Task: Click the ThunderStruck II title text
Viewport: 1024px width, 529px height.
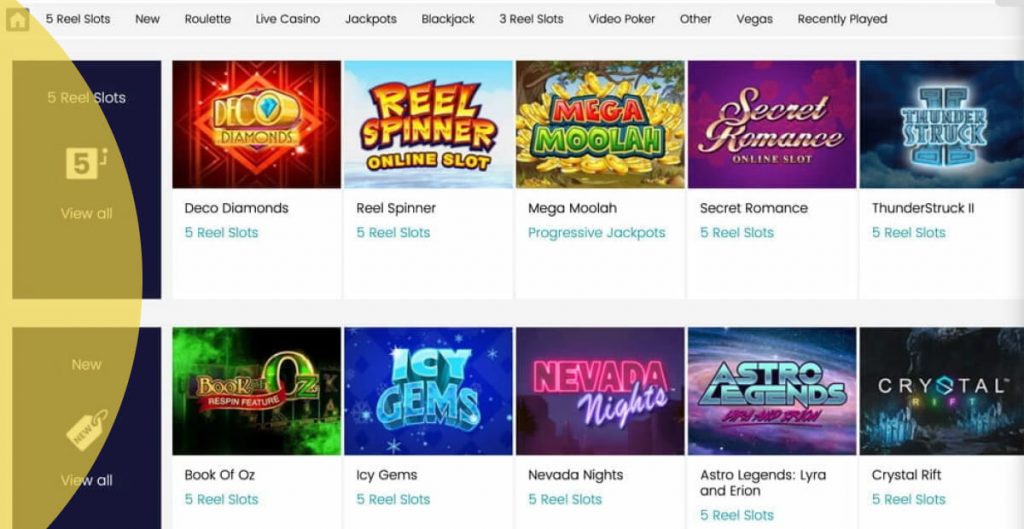Action: (923, 208)
